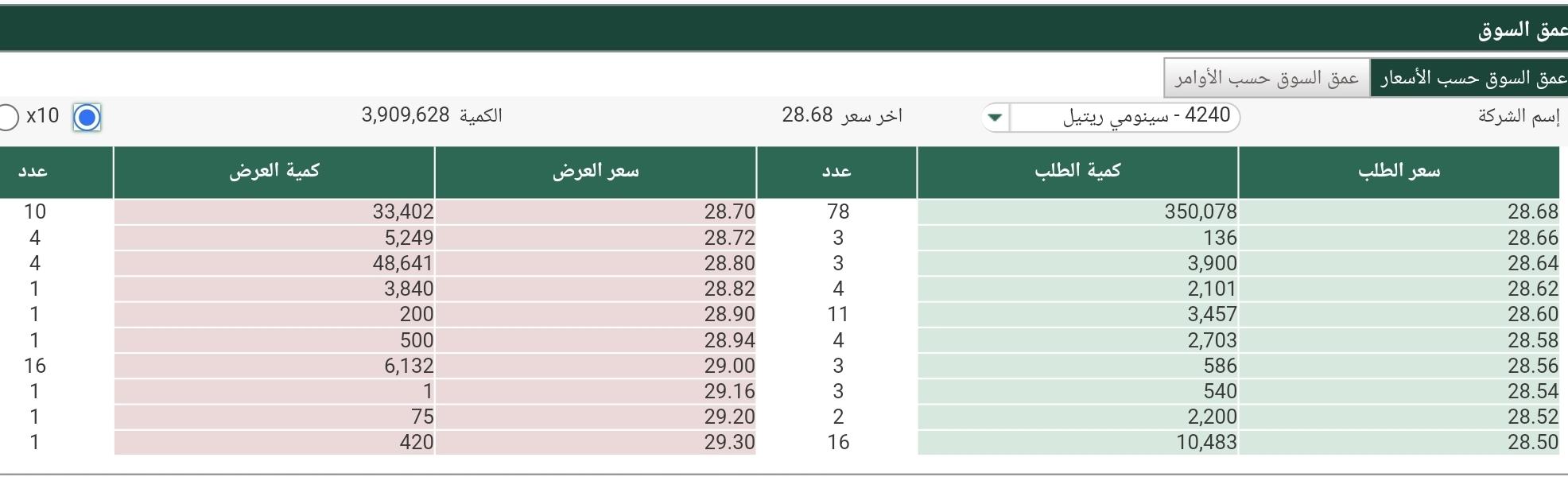Open company dropdown arrow
The width and height of the screenshot is (1568, 477).
tap(996, 117)
